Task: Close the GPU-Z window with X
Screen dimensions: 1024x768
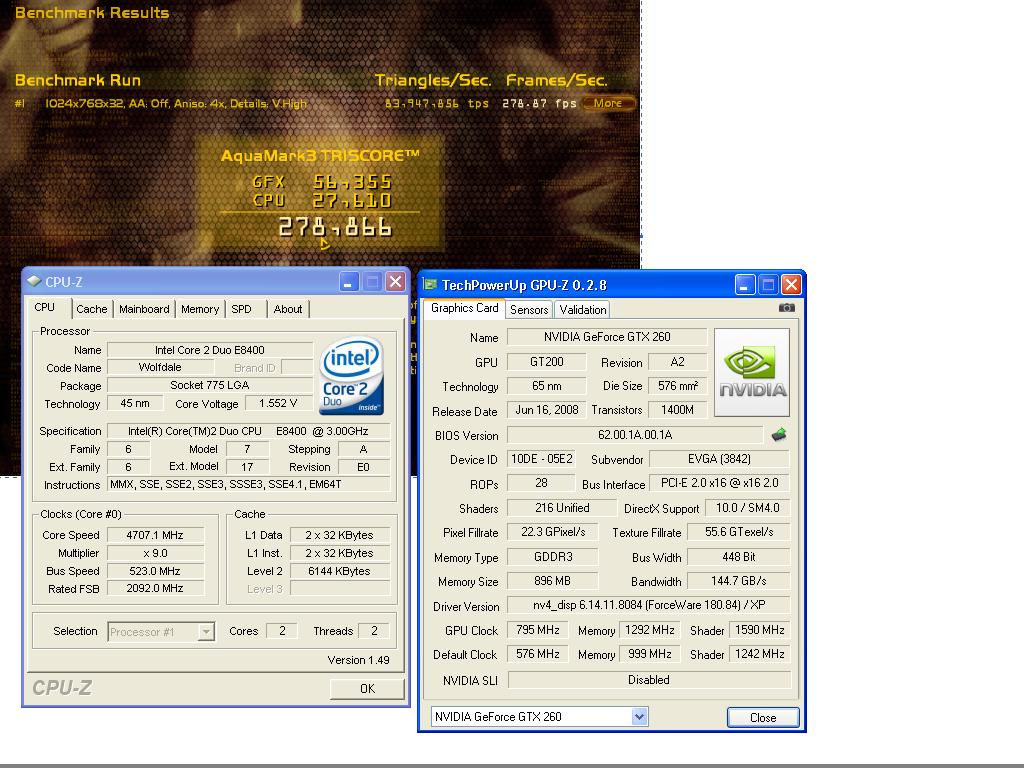Action: point(791,285)
